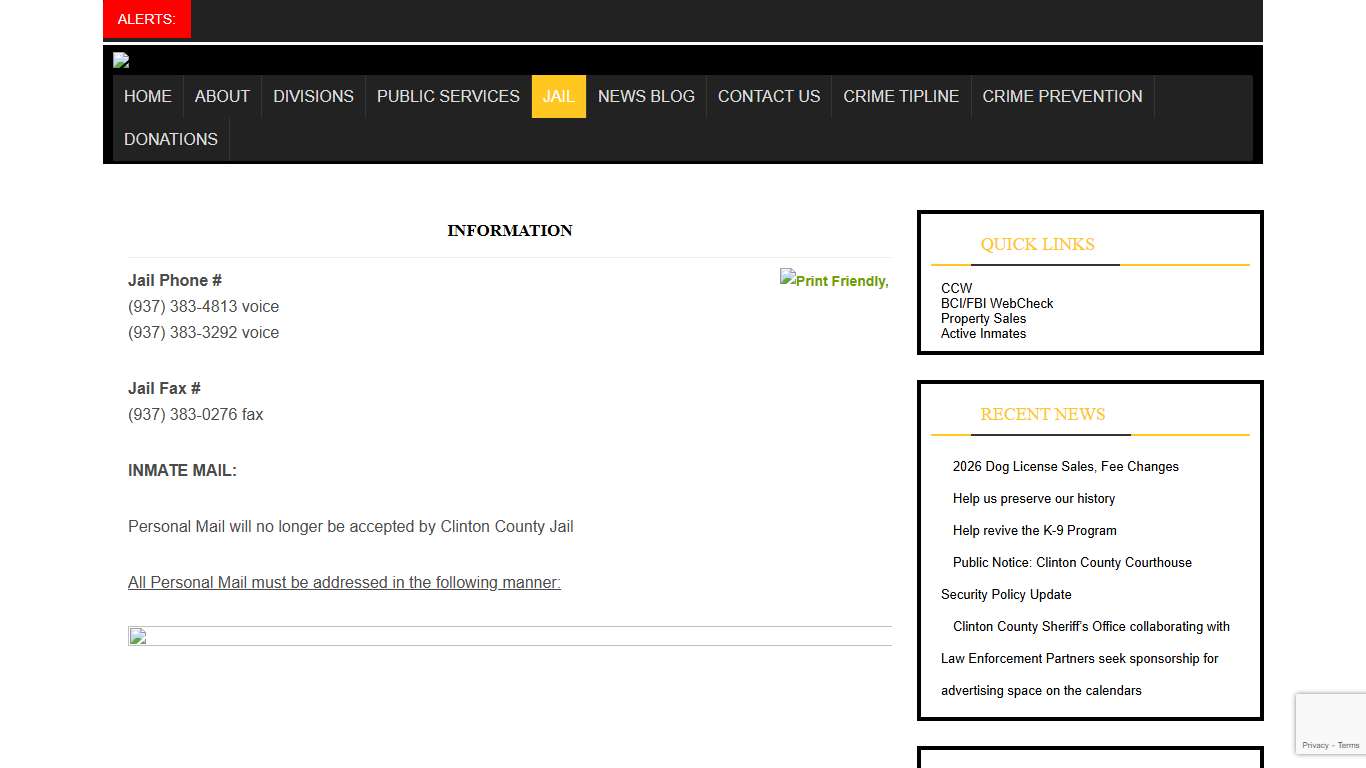This screenshot has width=1366, height=768.
Task: Open the News Blog page
Action: tap(646, 97)
